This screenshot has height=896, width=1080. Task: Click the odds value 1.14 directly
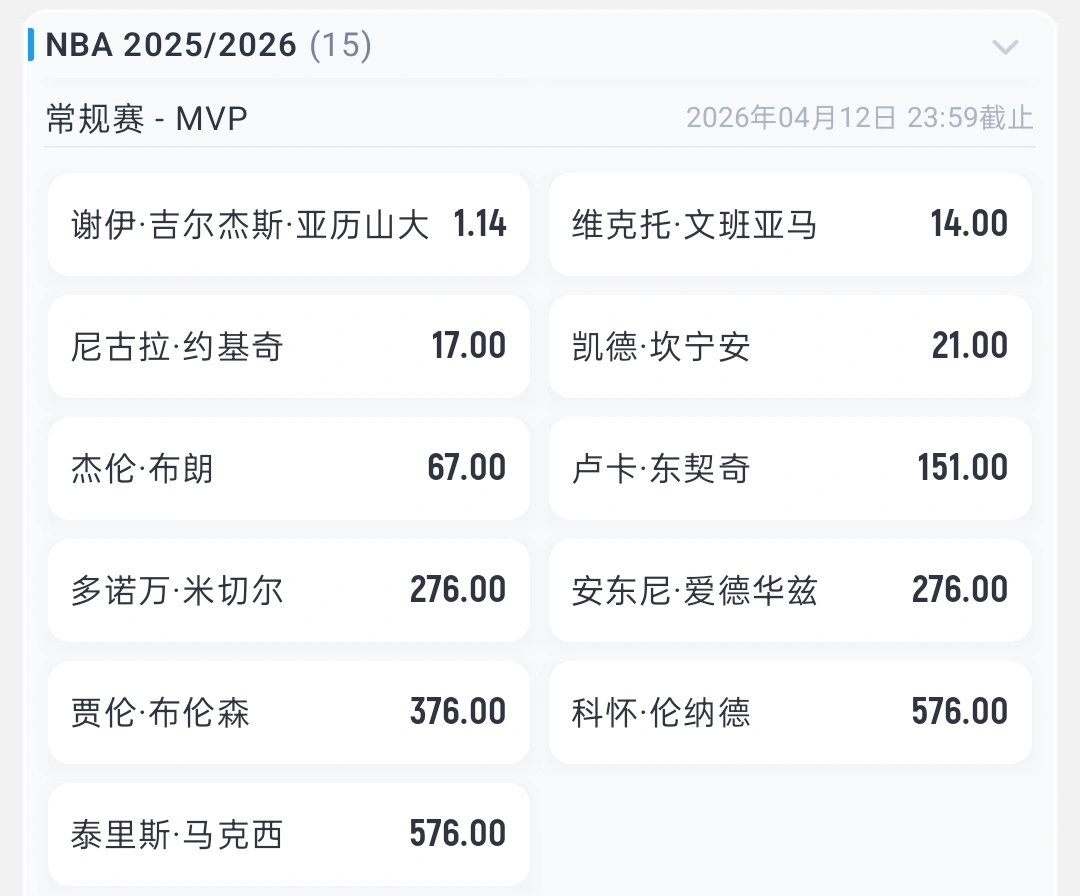tap(481, 224)
